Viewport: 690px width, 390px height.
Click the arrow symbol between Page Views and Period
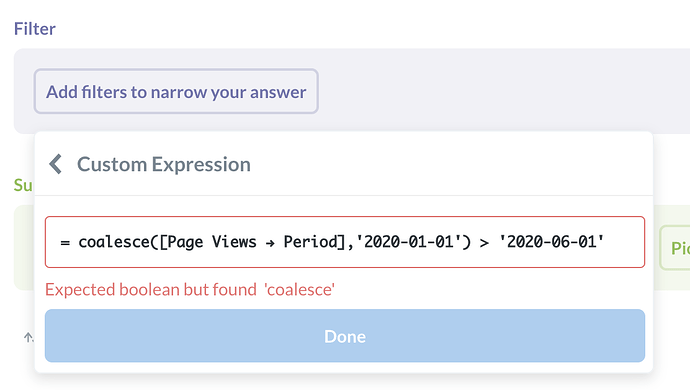(270, 243)
